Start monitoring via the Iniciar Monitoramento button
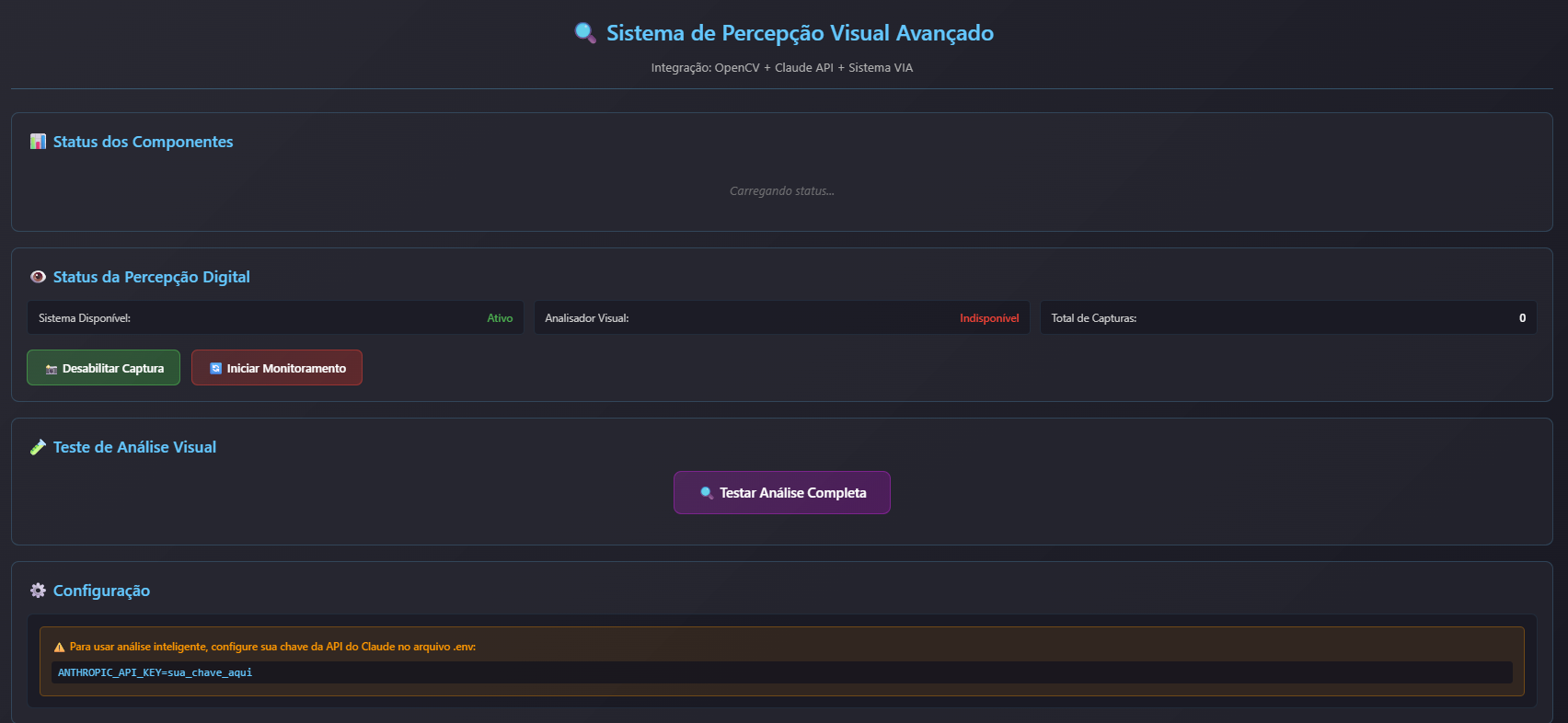 (x=276, y=368)
